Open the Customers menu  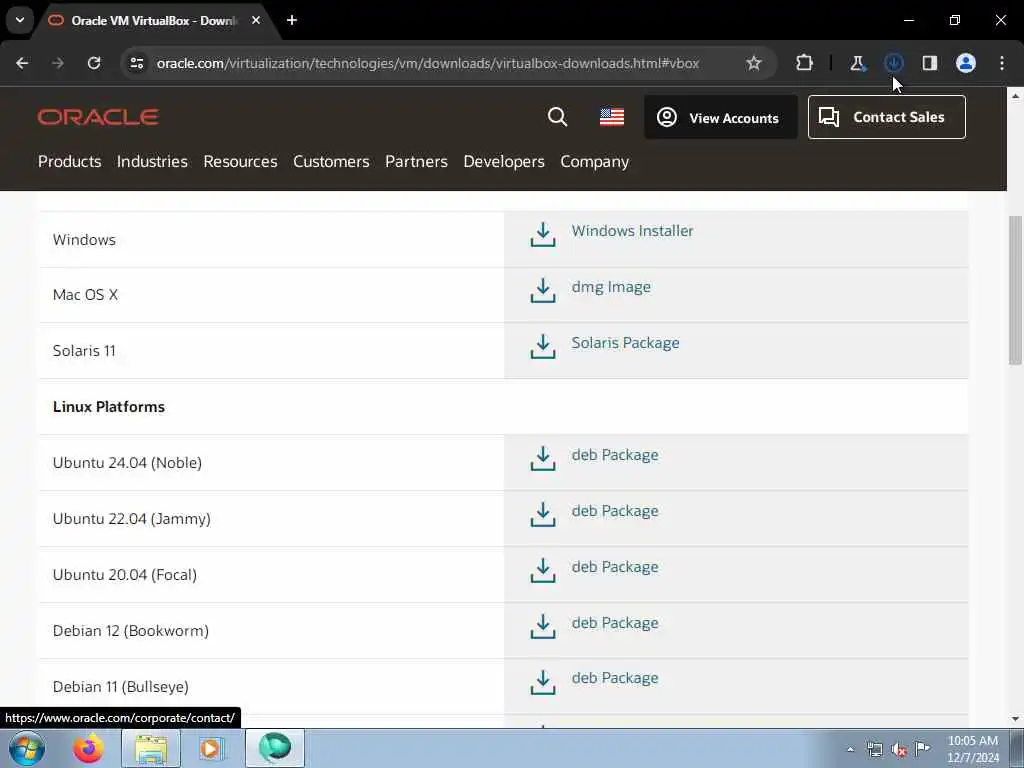(331, 161)
